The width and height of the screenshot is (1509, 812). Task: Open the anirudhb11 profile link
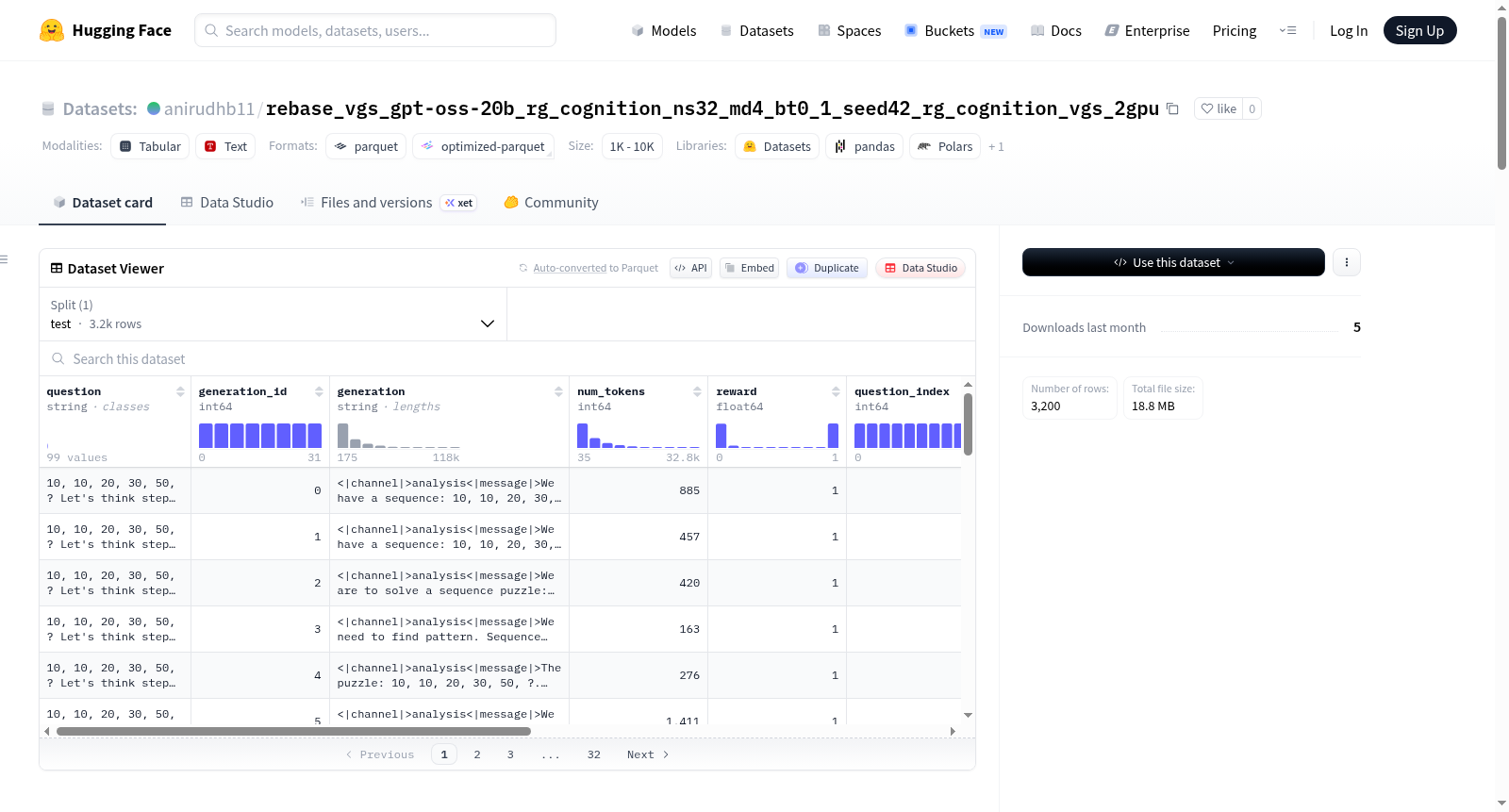[209, 108]
